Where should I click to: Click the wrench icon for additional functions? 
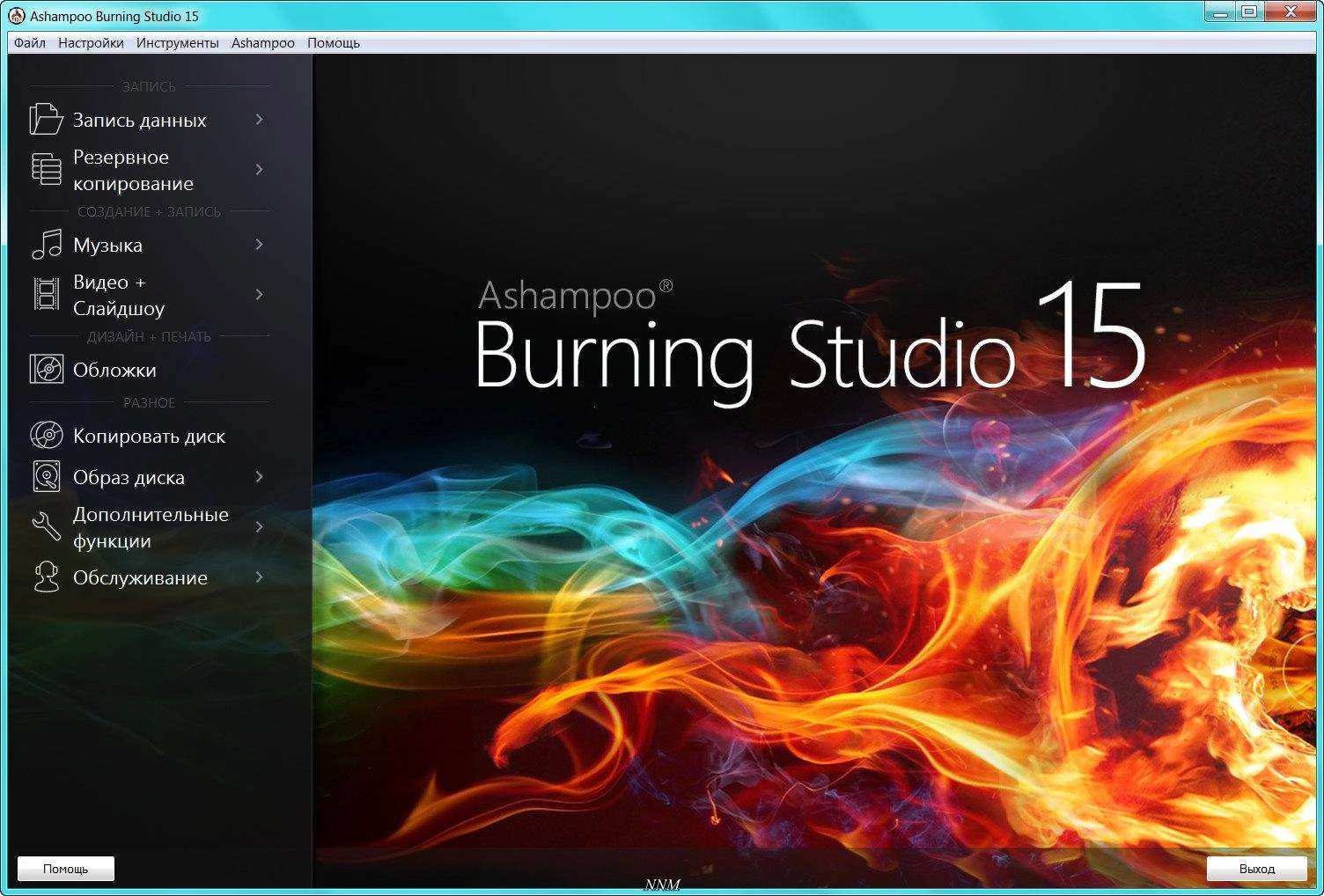[x=46, y=526]
